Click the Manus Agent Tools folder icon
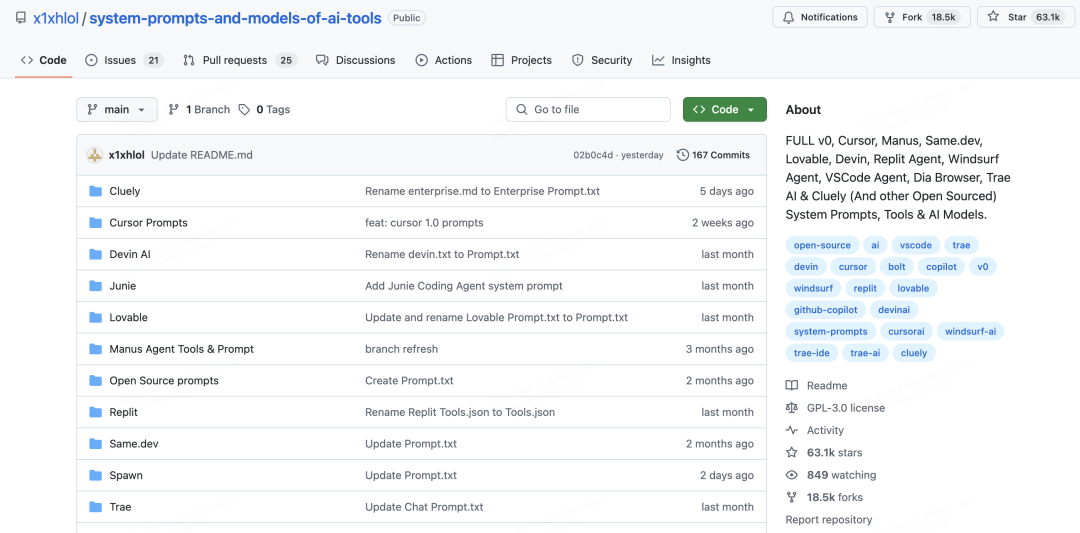 pyautogui.click(x=96, y=349)
